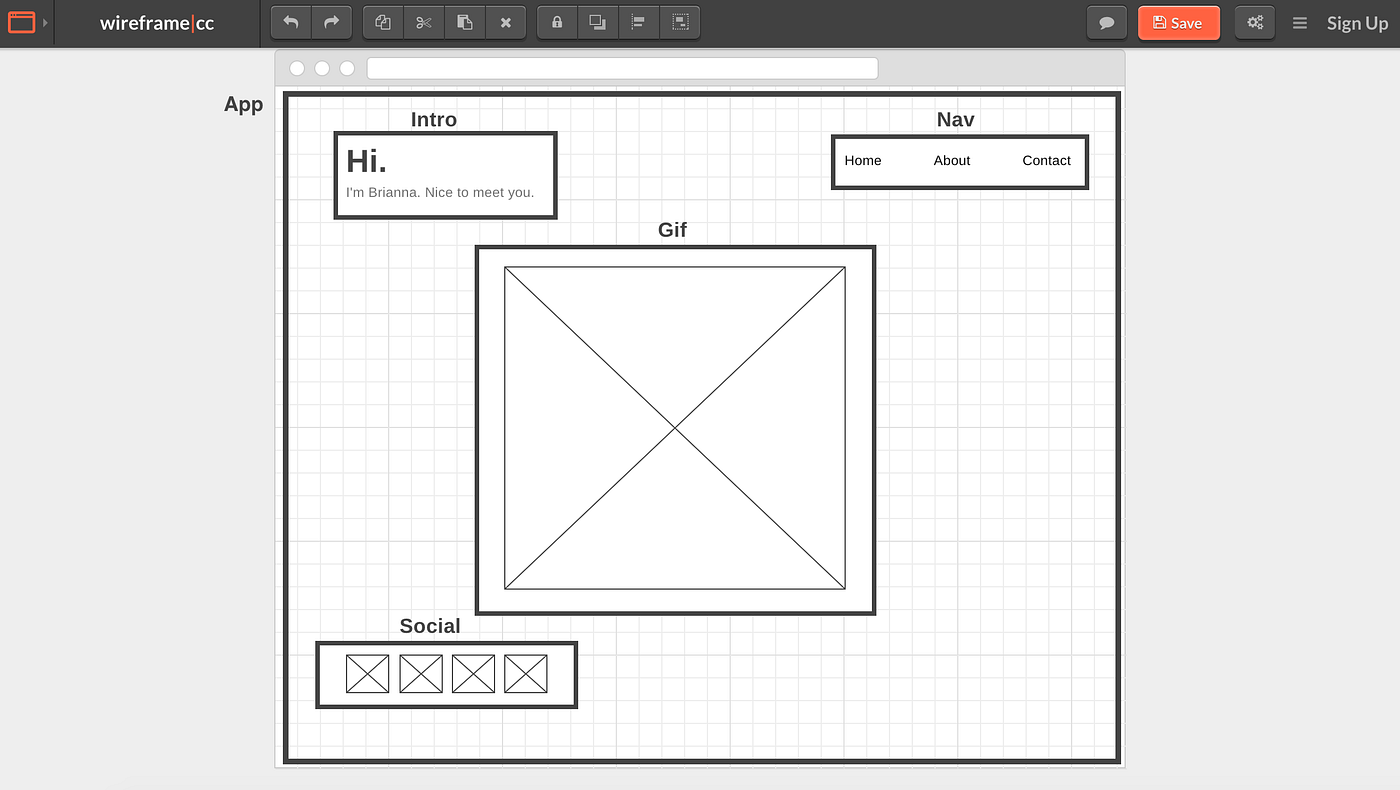Image resolution: width=1400 pixels, height=790 pixels.
Task: Click the Paste icon
Action: coord(464,22)
